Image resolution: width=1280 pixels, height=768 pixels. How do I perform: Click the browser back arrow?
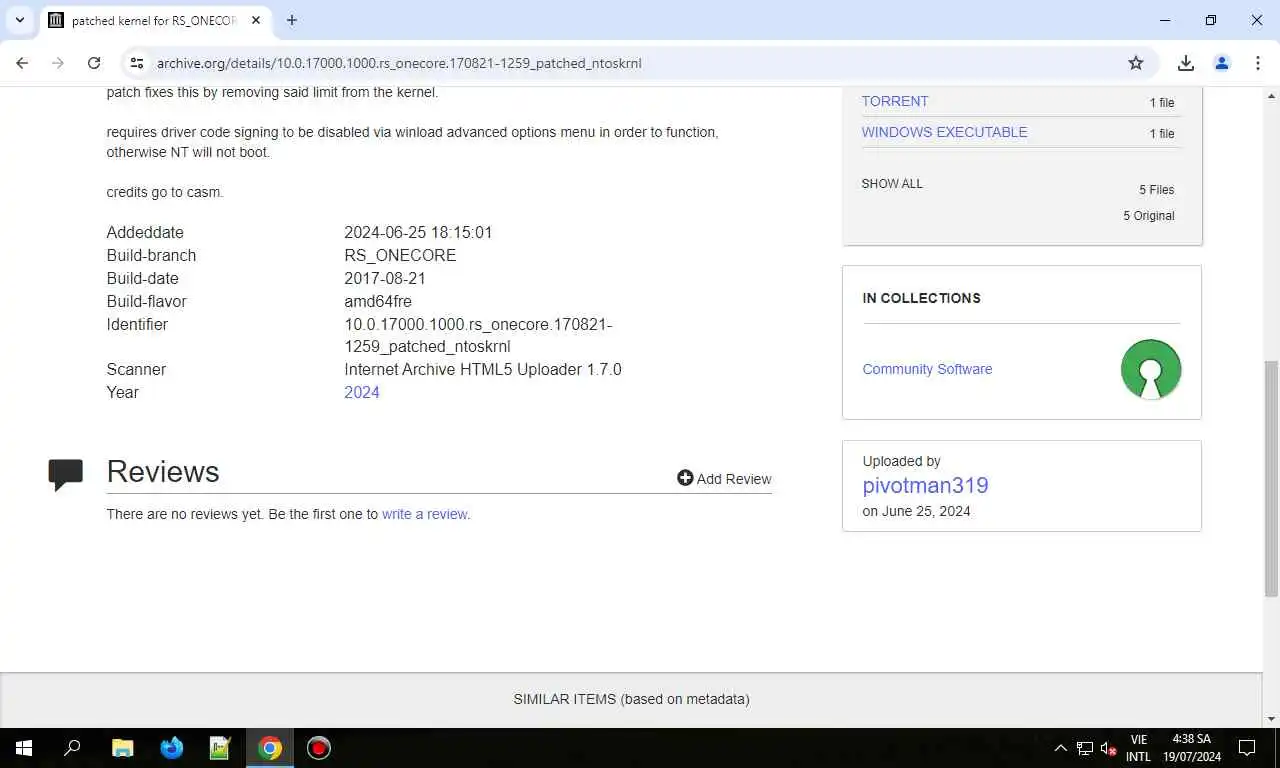22,63
